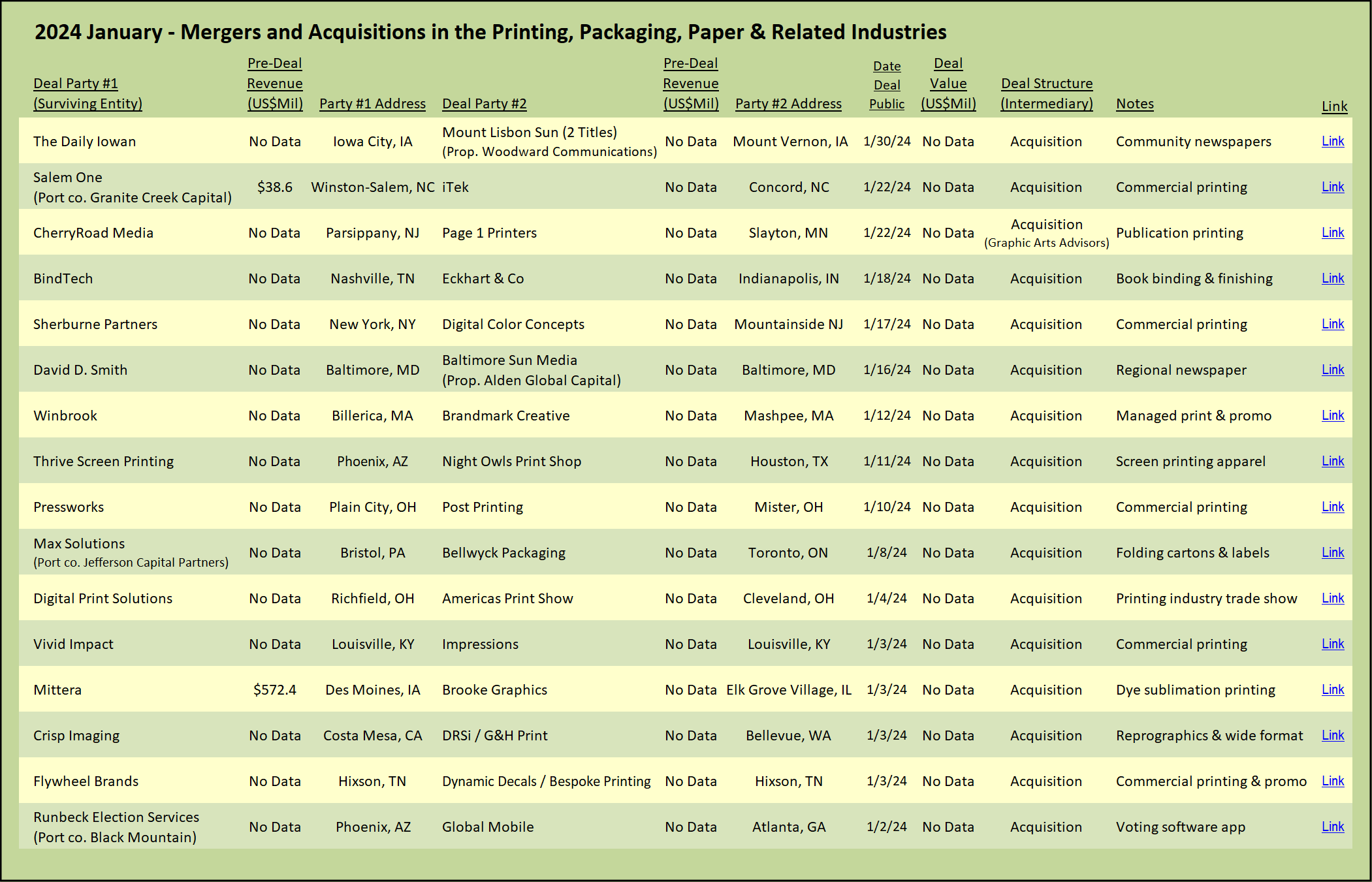Click the 'Party #2 Address' column header
Viewport: 1372px width, 882px height.
[788, 104]
